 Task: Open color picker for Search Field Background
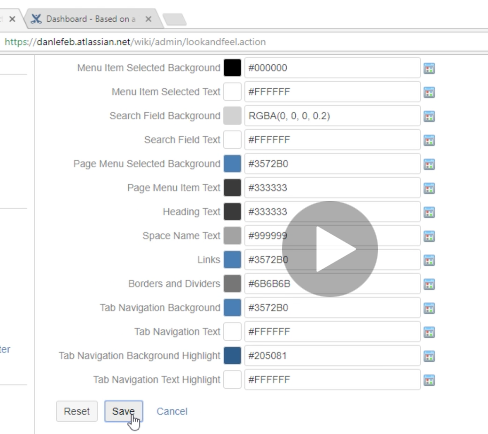click(429, 116)
